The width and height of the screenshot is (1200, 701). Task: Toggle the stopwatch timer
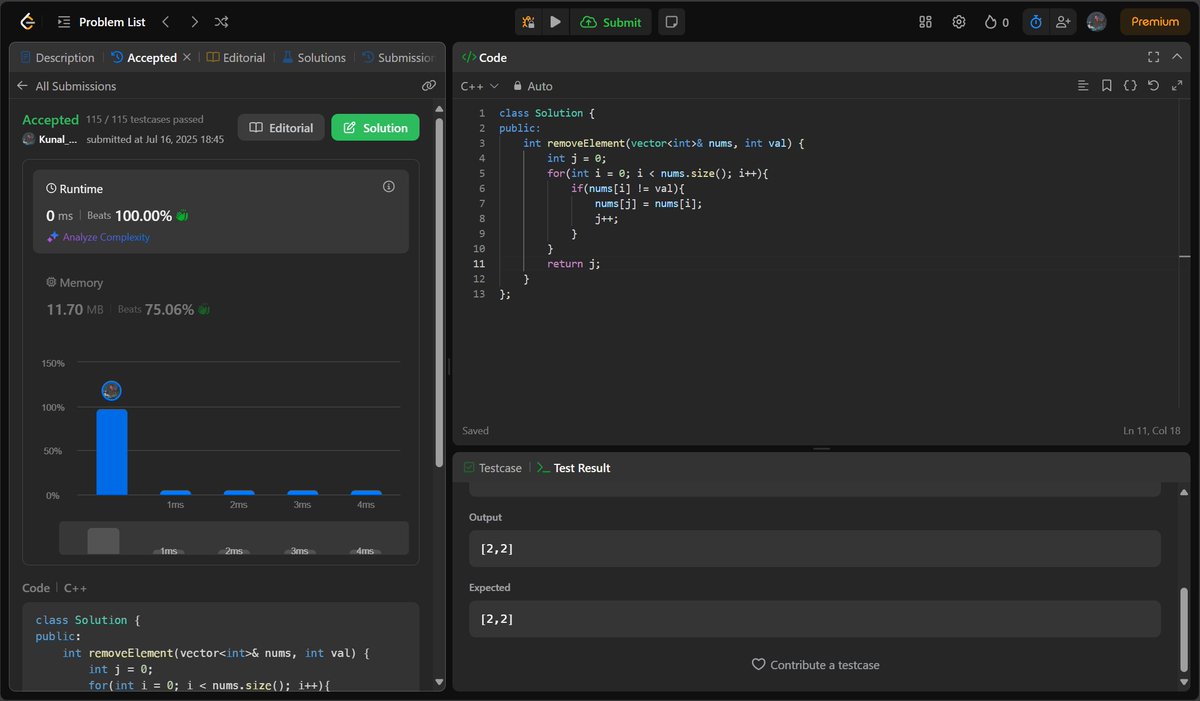coord(1036,22)
